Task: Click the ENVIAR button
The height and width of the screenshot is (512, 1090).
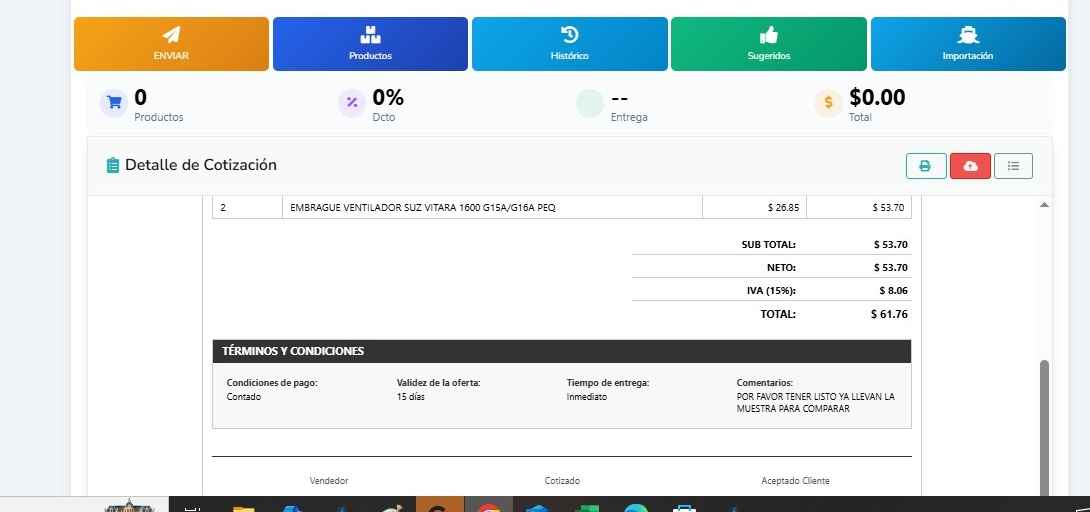Action: 171,44
